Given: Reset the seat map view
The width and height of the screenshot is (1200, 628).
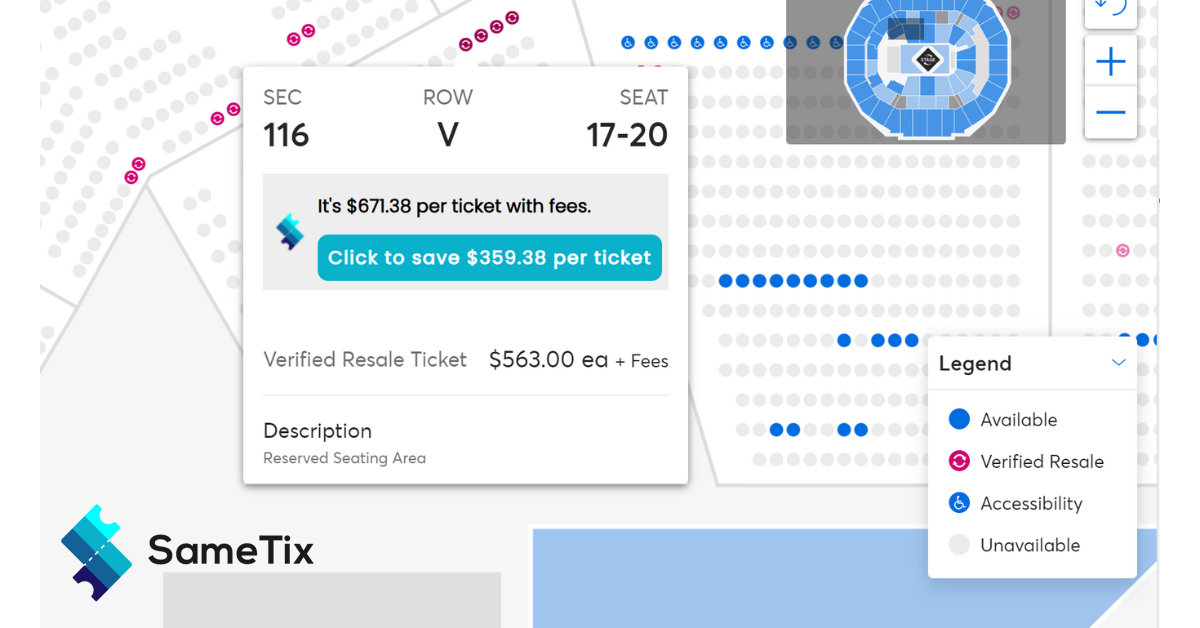Looking at the screenshot, I should coord(1110,8).
